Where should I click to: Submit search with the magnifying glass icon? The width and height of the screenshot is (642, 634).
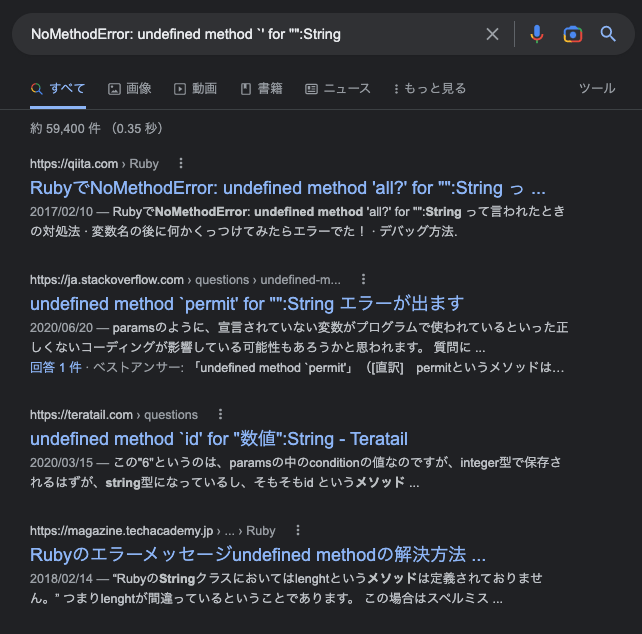(x=608, y=34)
